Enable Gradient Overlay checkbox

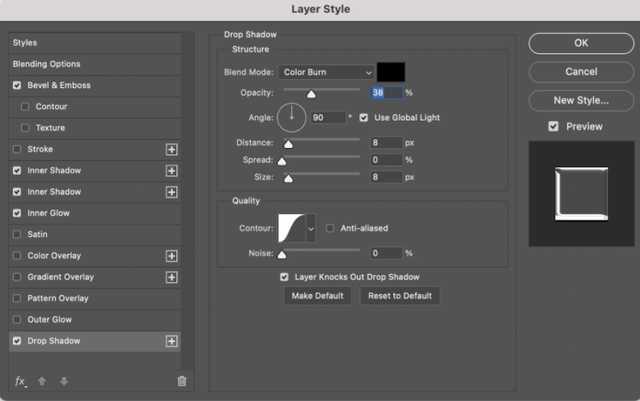(x=17, y=277)
